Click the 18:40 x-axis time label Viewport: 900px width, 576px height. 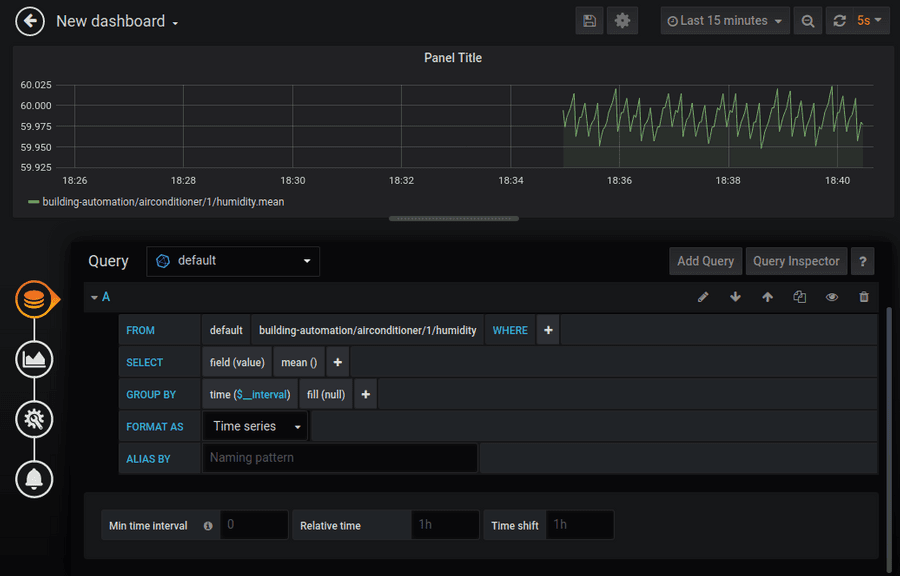[x=837, y=181]
